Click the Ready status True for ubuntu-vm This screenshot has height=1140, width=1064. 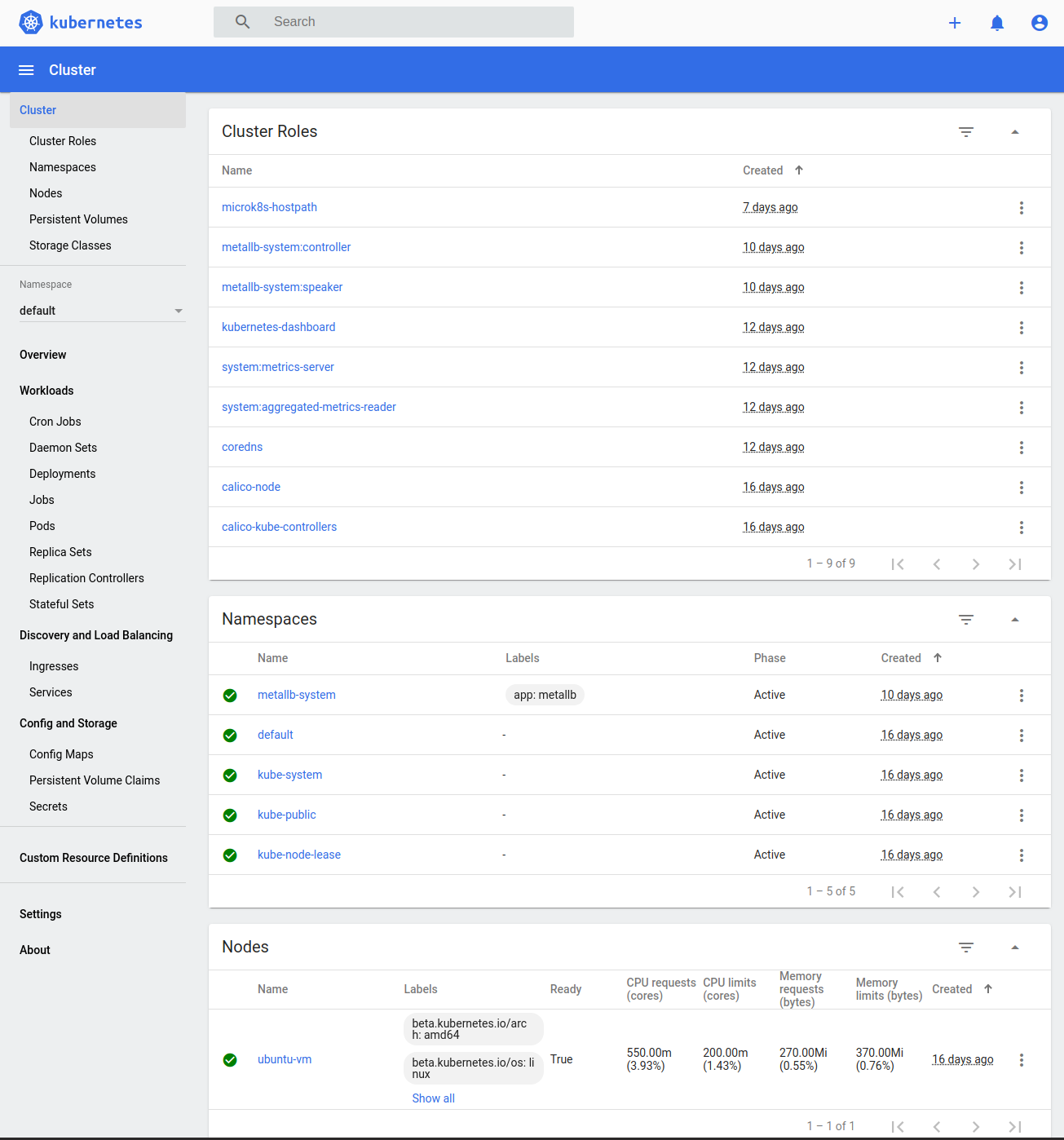562,1059
